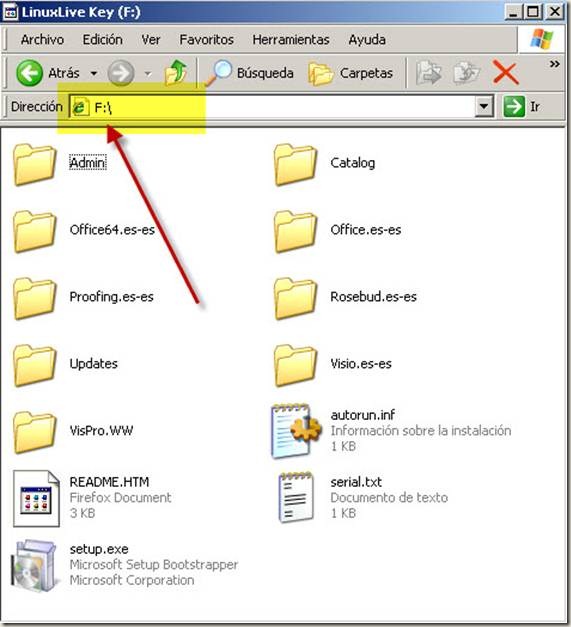Open the Atrás history dropdown arrow
The width and height of the screenshot is (571, 627).
coord(94,74)
